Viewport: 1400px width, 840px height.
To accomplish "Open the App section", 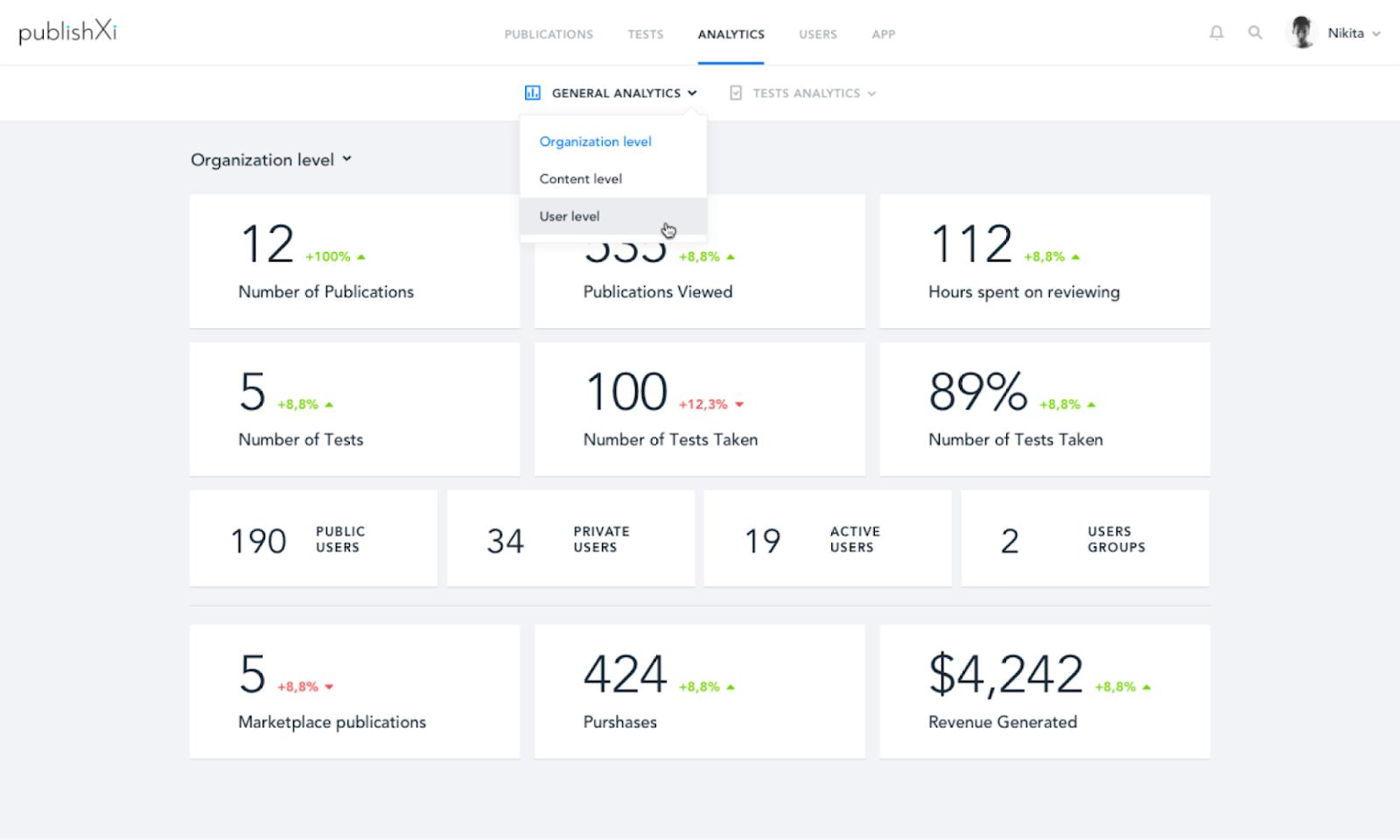I will click(x=883, y=34).
